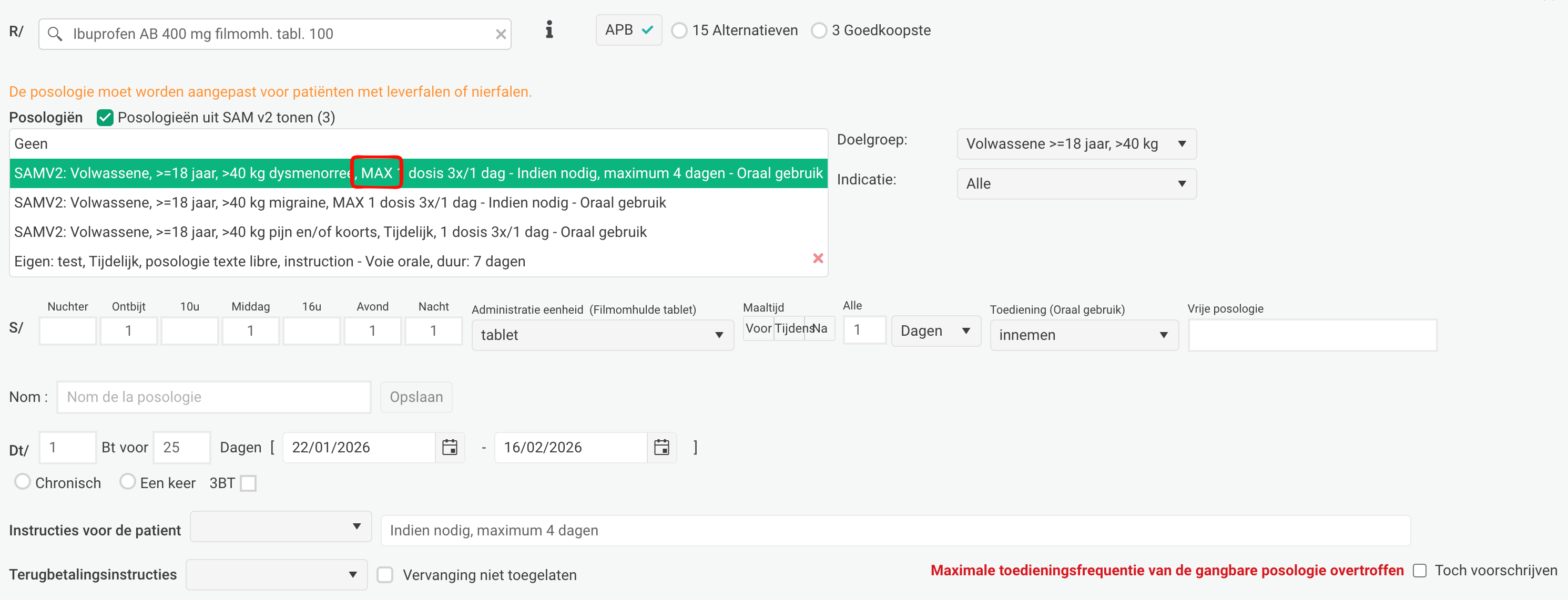Open the Administratie eenheid tablet dropdown

pos(602,335)
